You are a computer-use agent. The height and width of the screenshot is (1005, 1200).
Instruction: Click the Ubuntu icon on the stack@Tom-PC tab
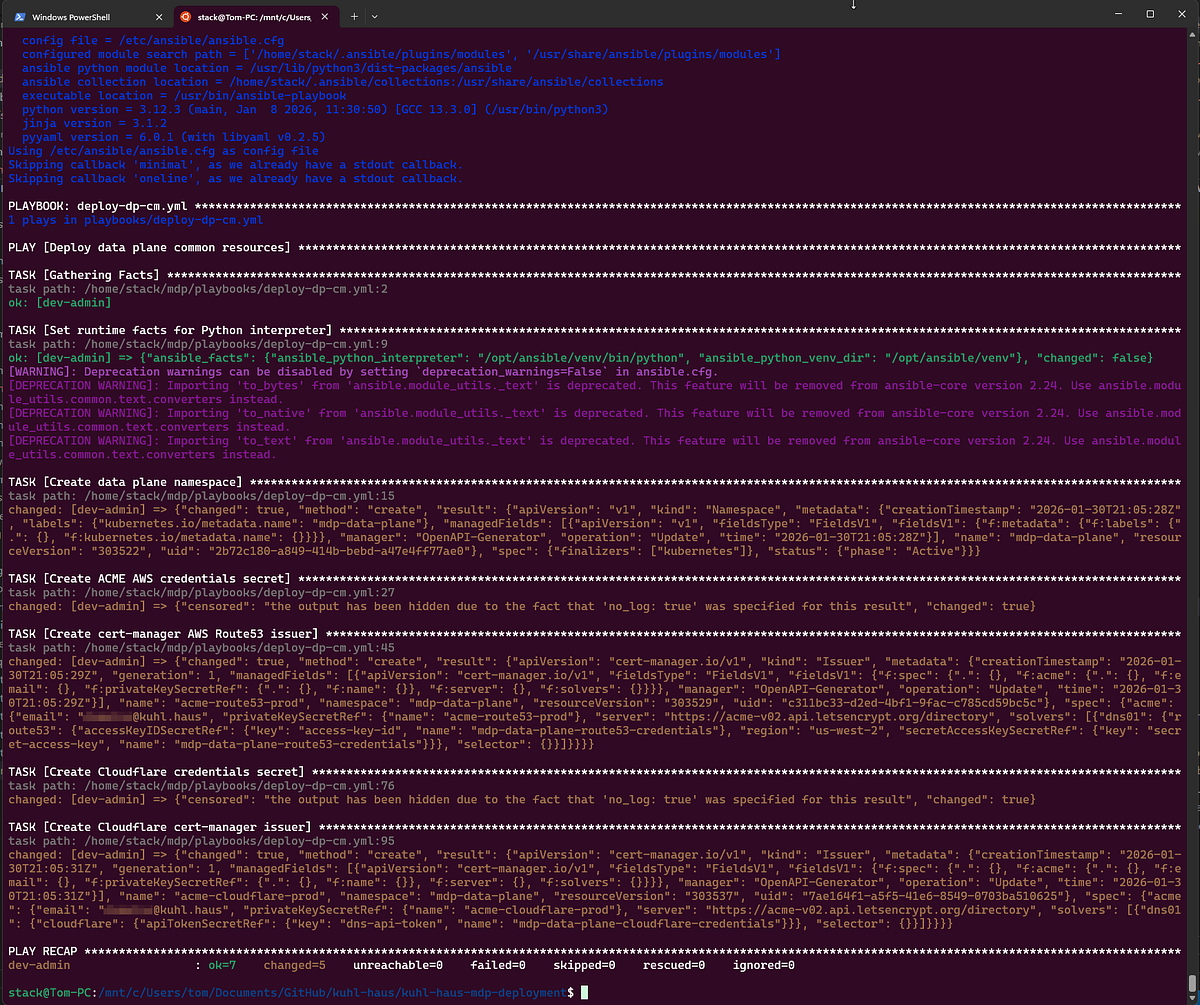[x=185, y=17]
